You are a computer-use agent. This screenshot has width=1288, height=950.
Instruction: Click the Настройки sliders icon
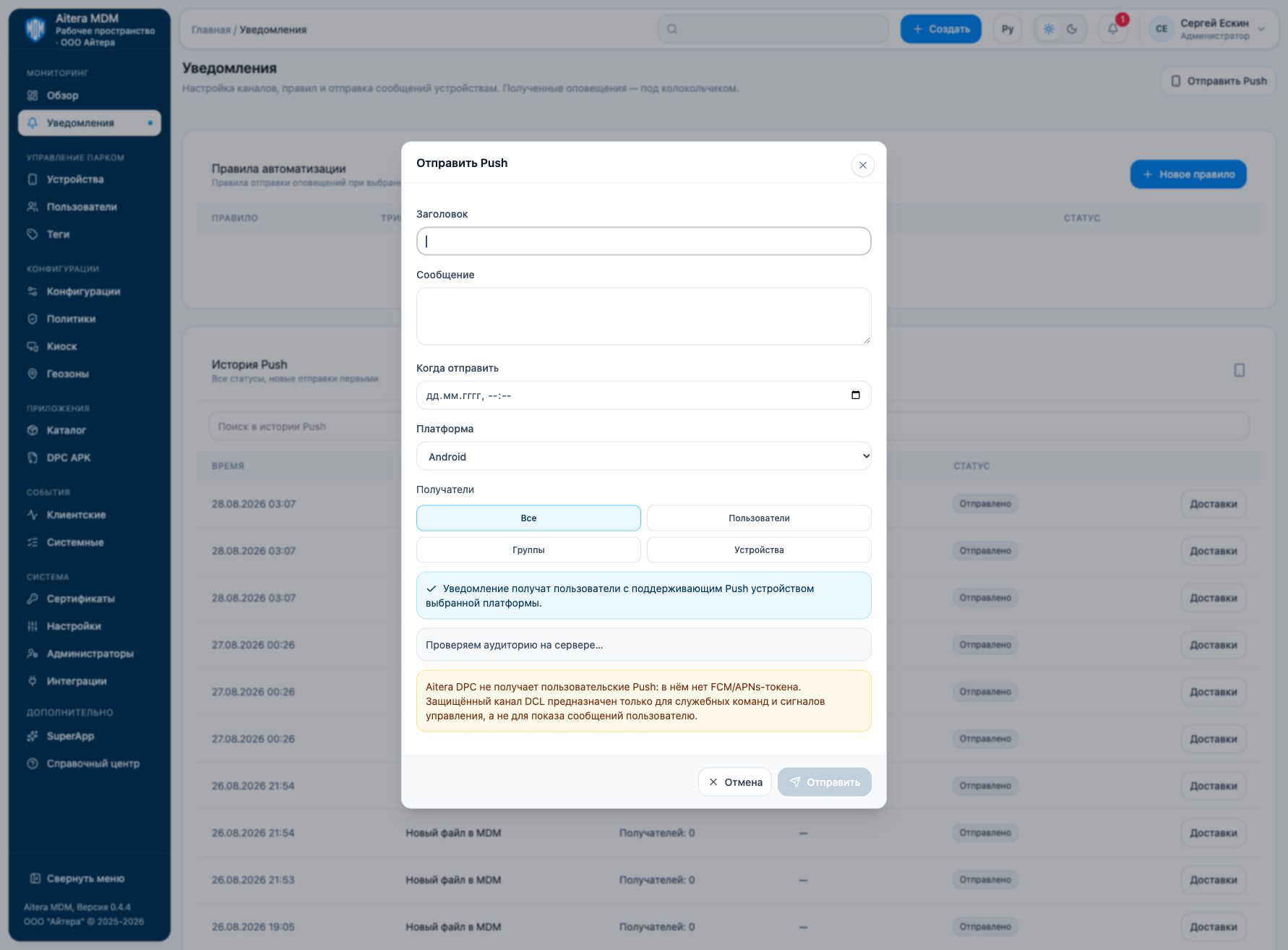pos(33,626)
